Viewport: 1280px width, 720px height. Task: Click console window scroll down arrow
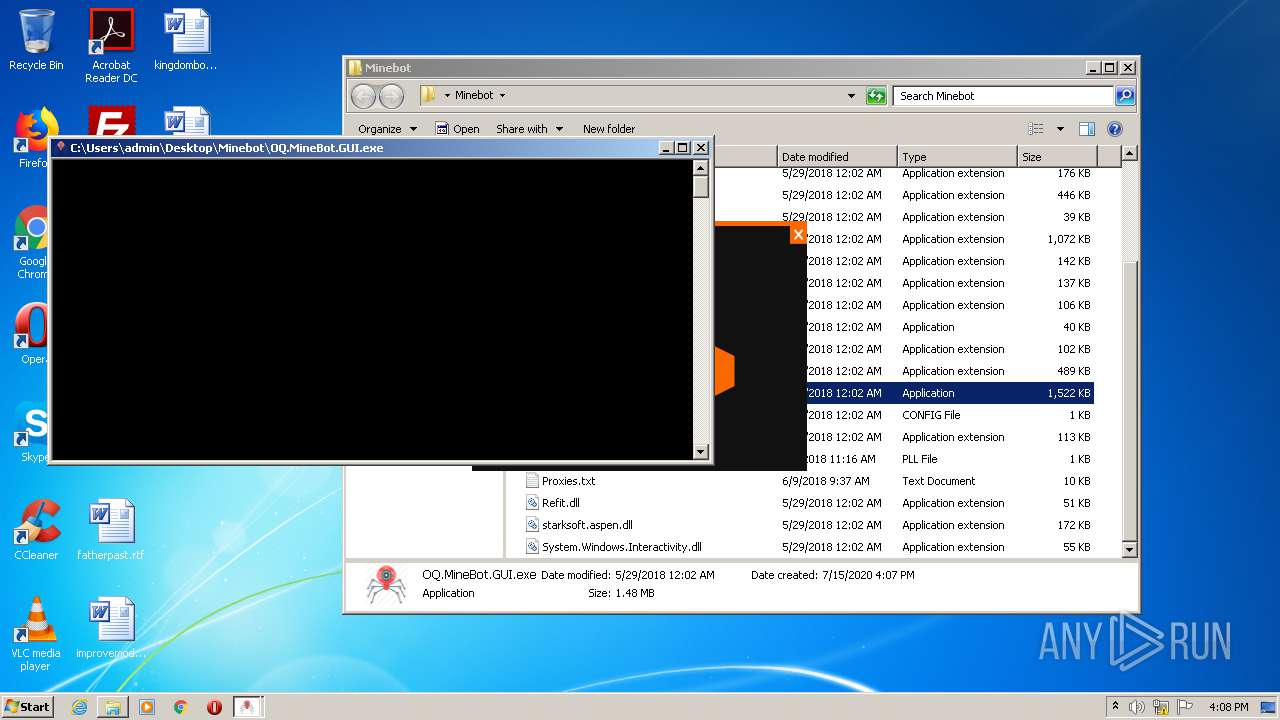700,452
